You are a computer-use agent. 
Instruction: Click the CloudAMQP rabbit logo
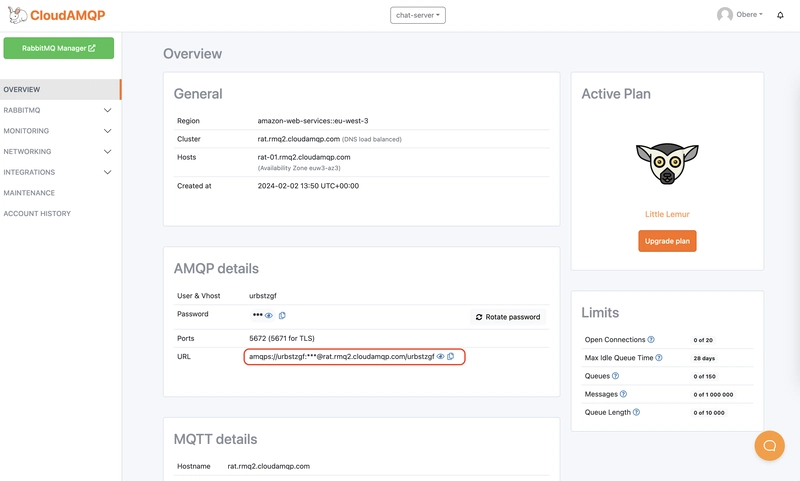(17, 15)
